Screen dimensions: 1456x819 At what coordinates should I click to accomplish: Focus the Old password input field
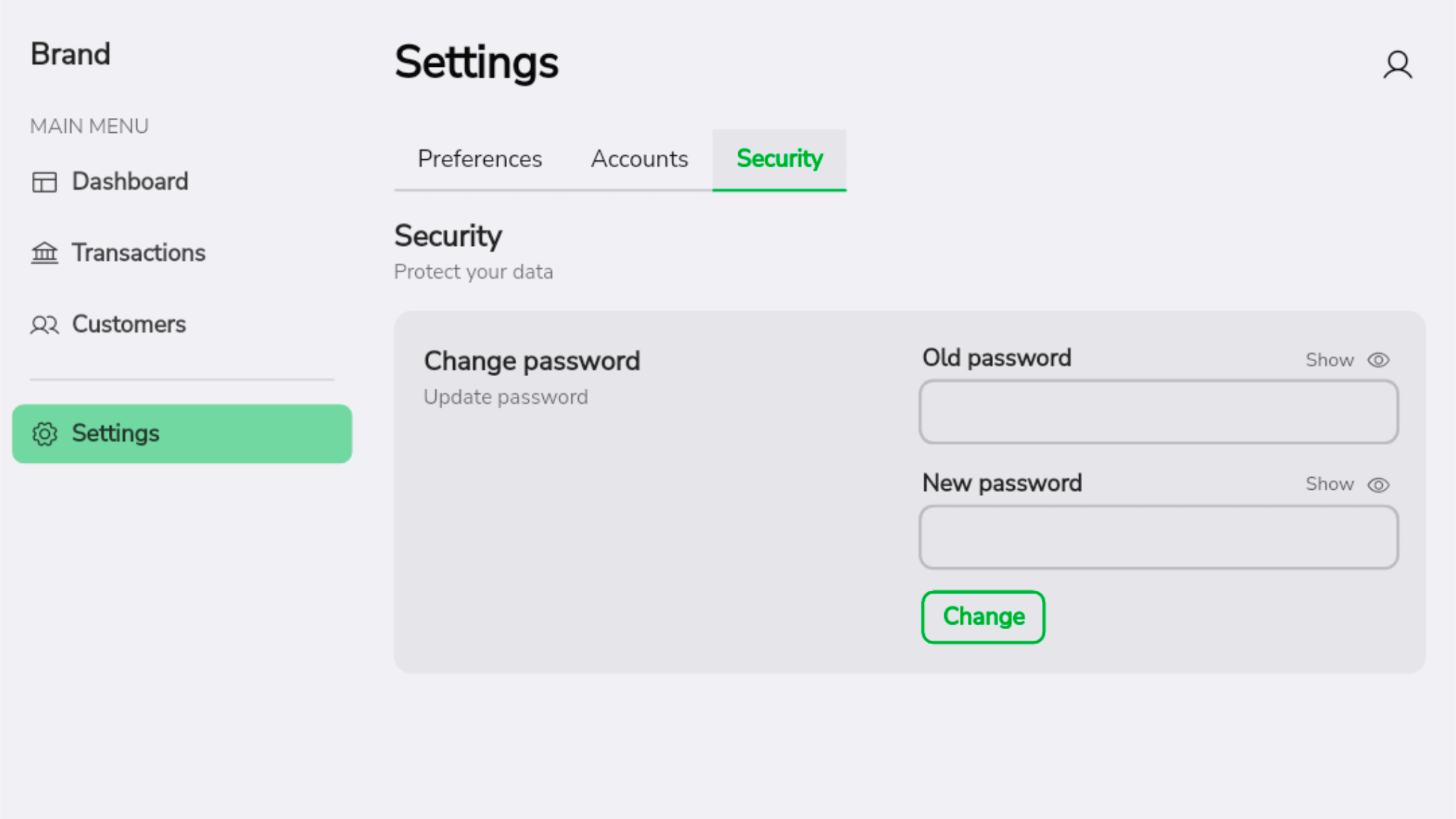[1158, 412]
